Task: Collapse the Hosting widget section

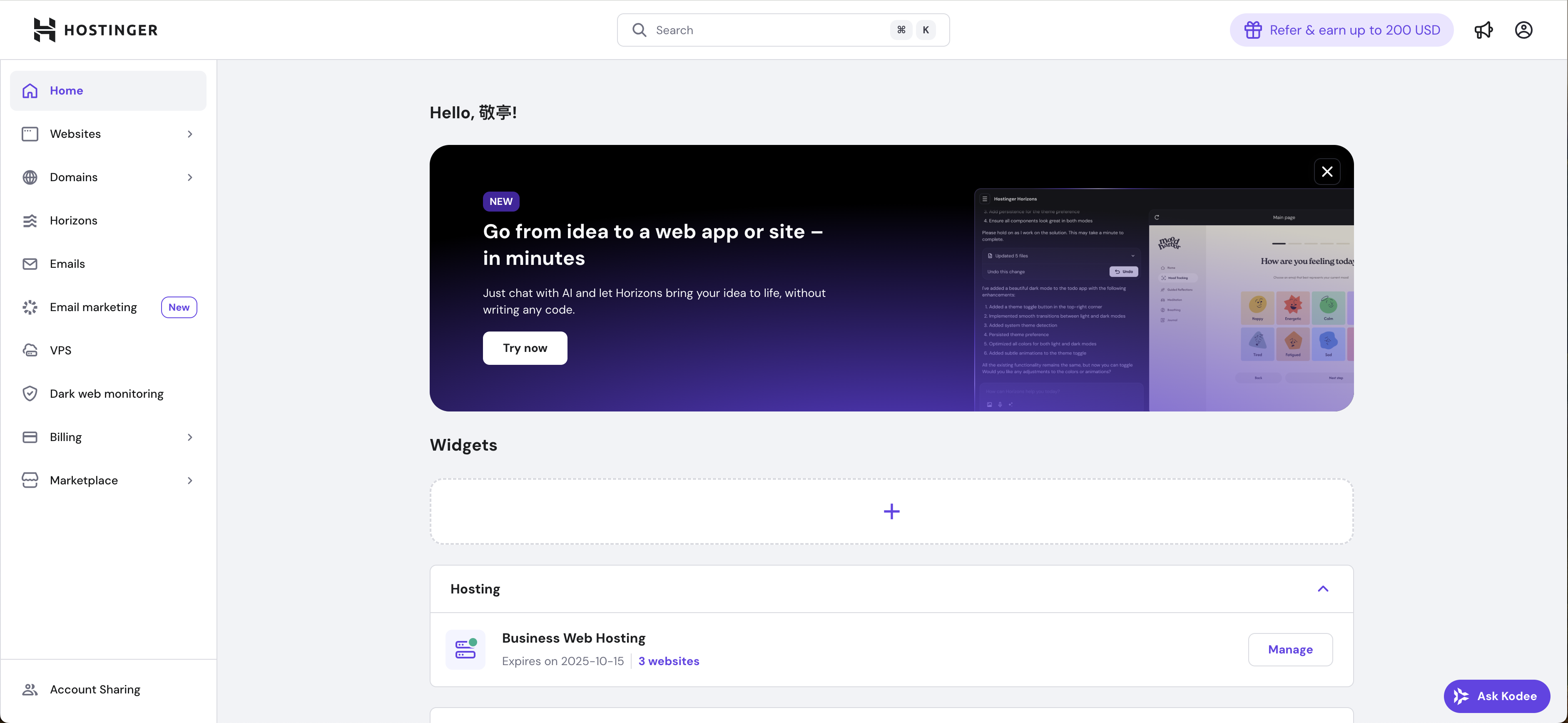Action: 1323,588
